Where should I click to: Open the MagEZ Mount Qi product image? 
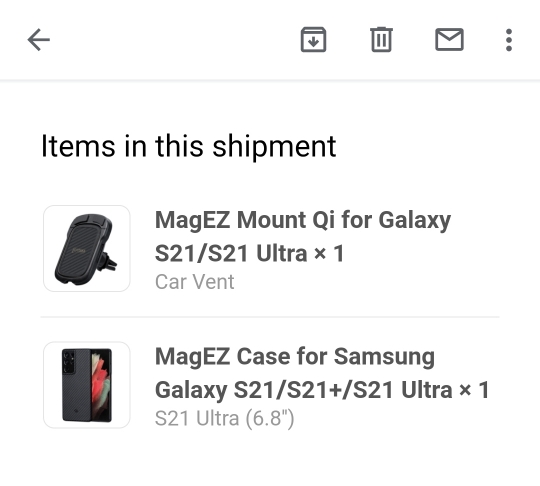tap(87, 248)
